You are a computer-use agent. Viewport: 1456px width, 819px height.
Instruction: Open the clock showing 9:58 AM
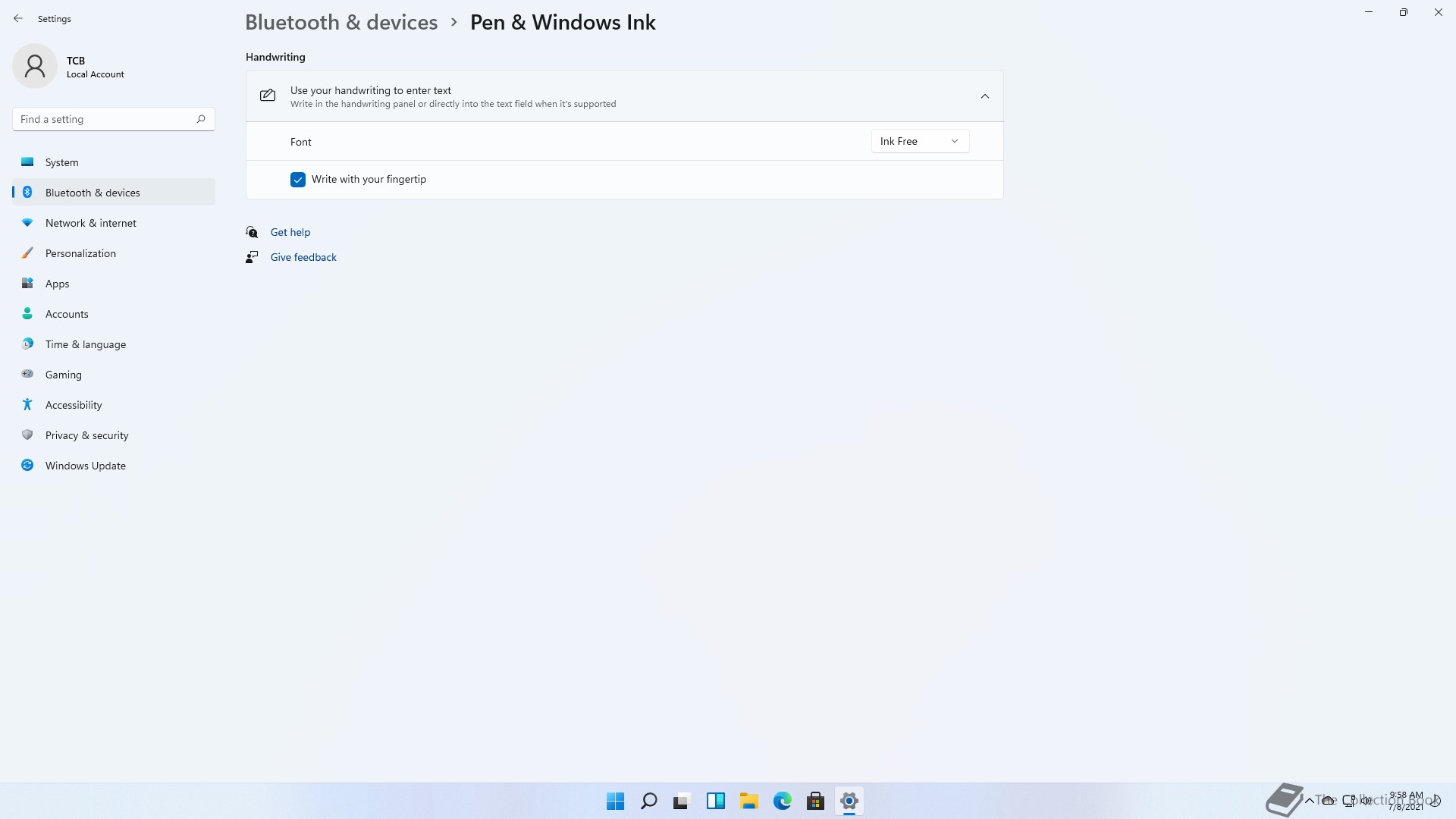click(1406, 801)
